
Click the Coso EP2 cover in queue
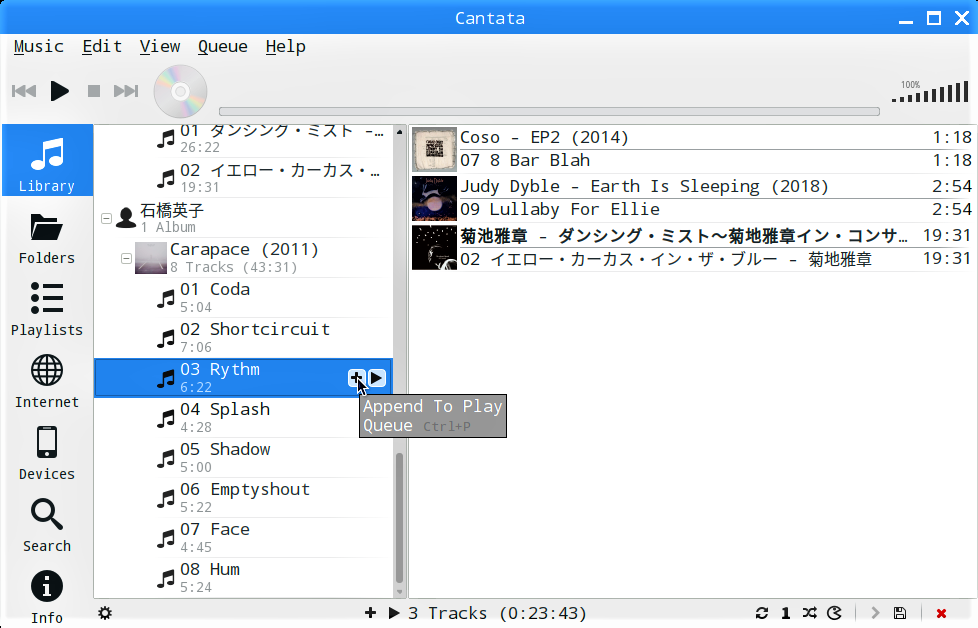click(x=434, y=149)
